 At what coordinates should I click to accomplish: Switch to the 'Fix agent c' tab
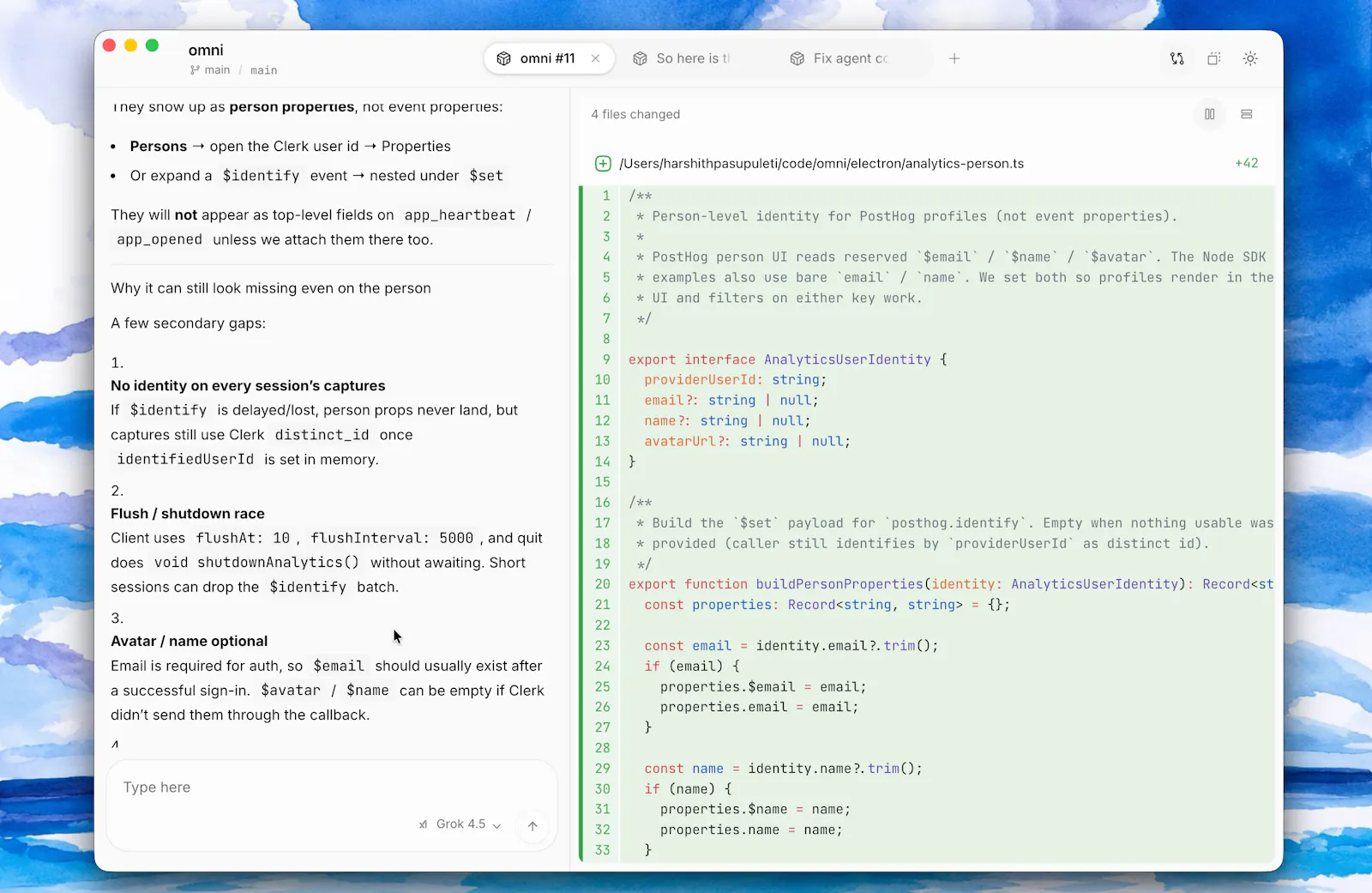[x=839, y=58]
